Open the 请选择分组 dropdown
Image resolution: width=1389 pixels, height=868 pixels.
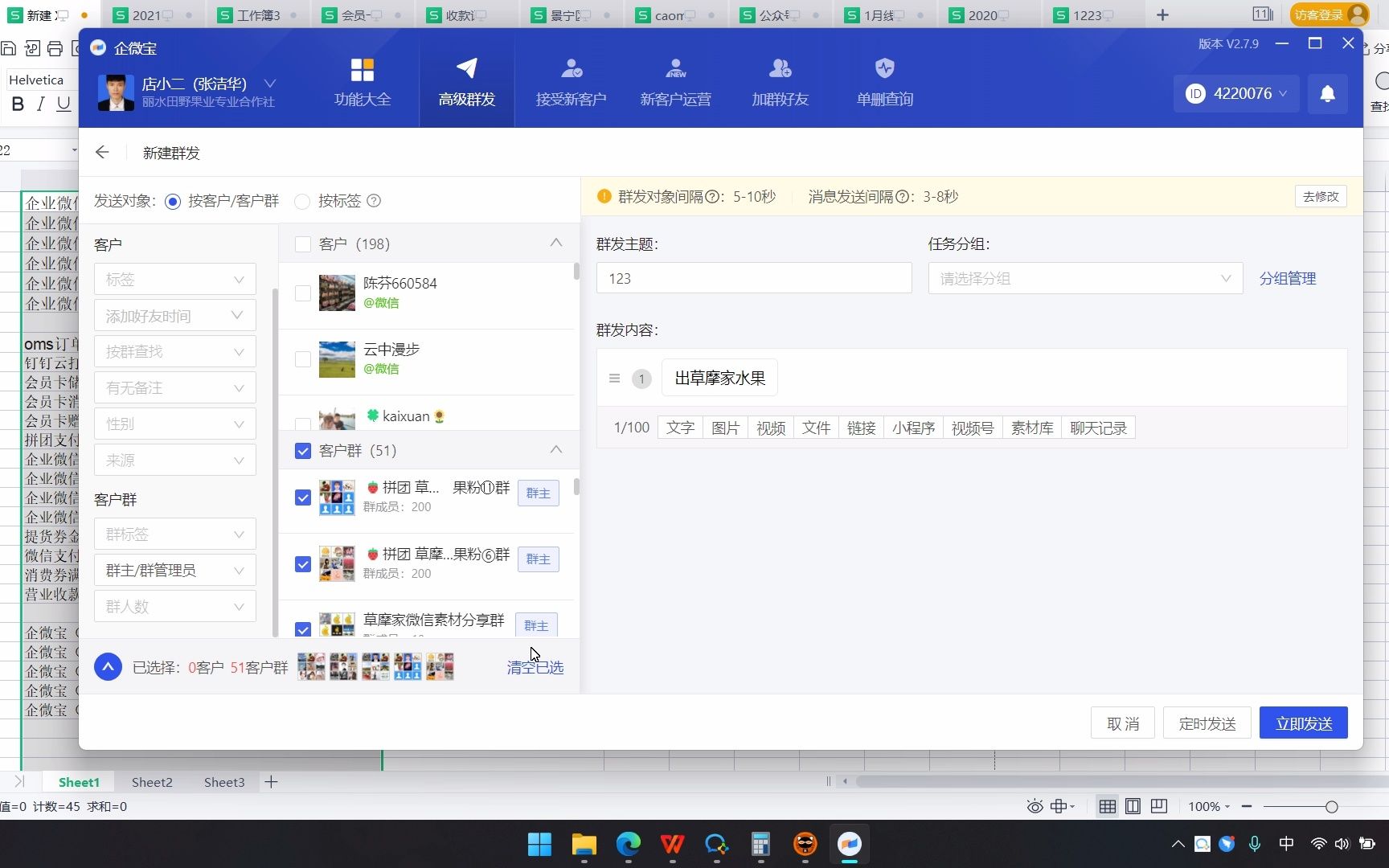click(1084, 278)
